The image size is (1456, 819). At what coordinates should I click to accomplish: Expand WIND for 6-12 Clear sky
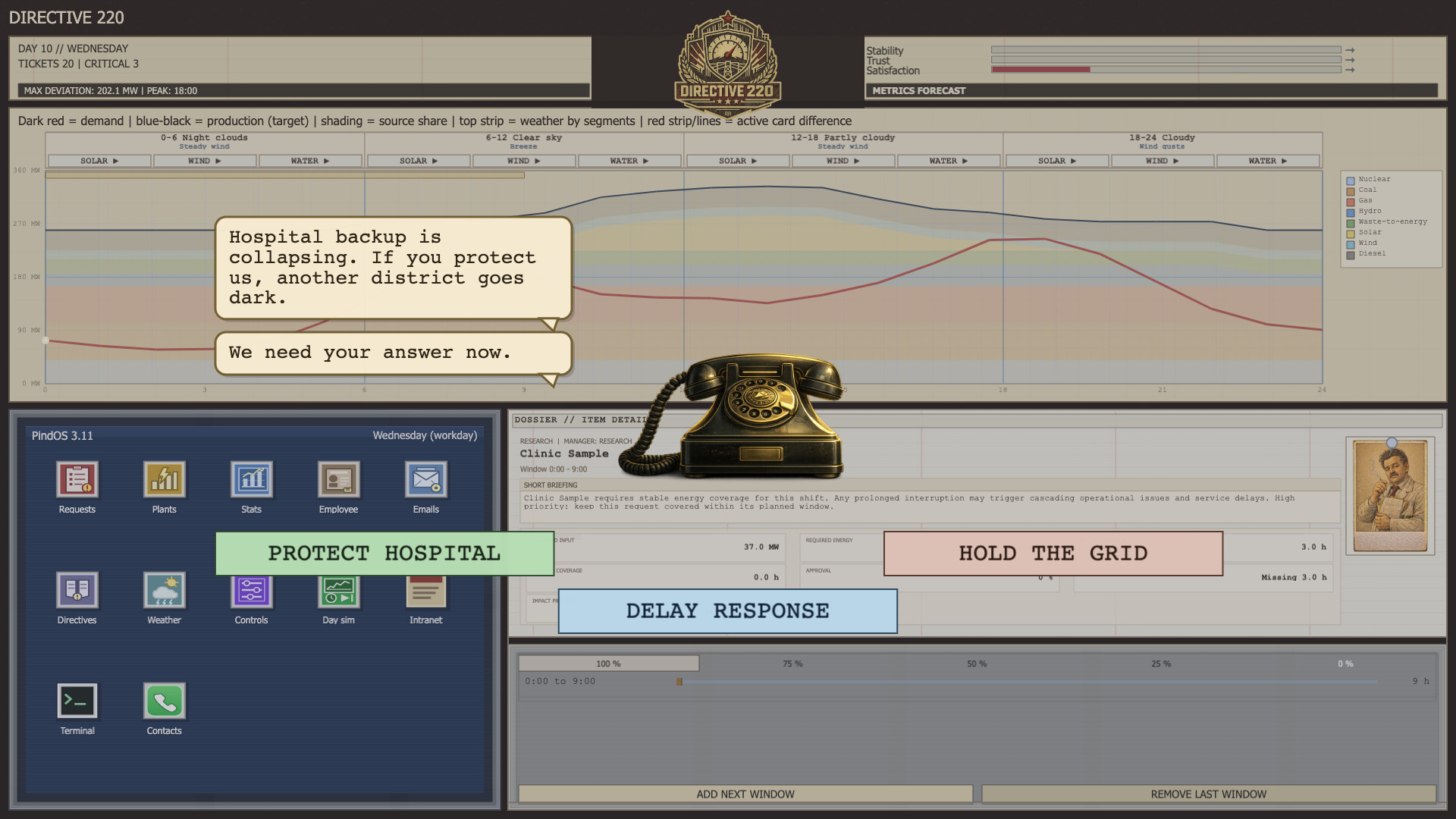pyautogui.click(x=524, y=161)
